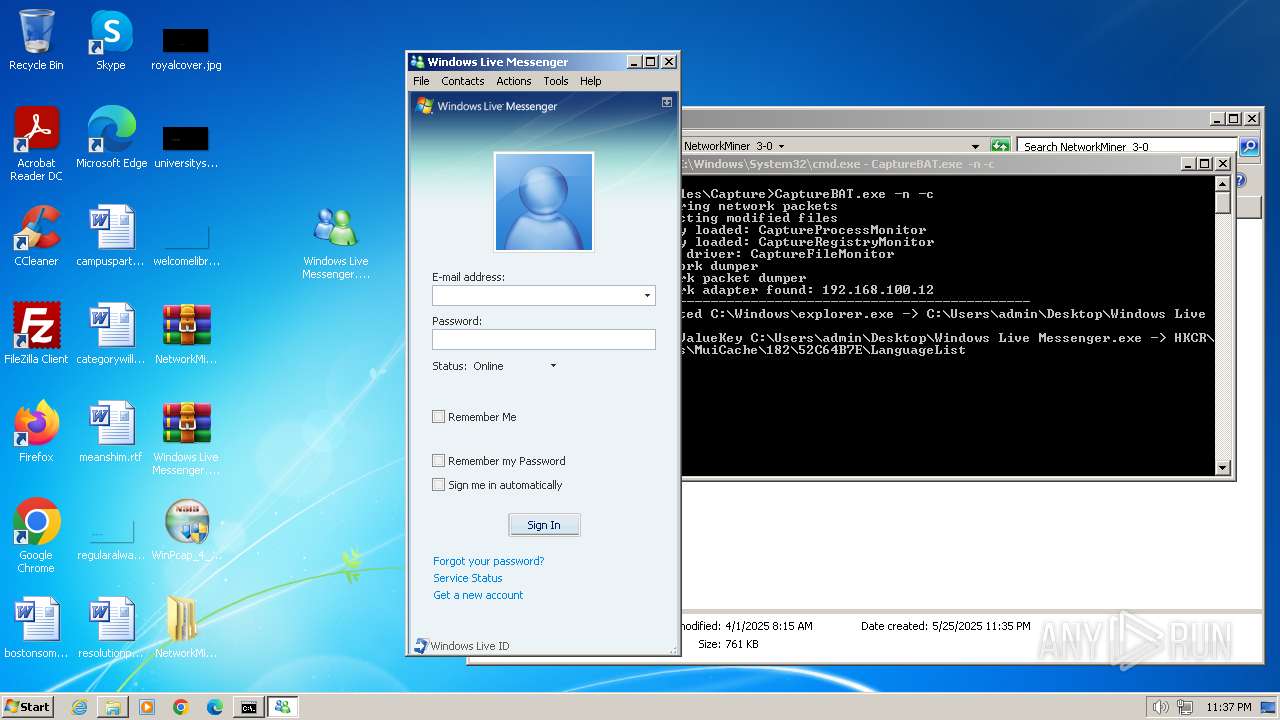Open the Tools menu
The width and height of the screenshot is (1280, 720).
pos(556,81)
